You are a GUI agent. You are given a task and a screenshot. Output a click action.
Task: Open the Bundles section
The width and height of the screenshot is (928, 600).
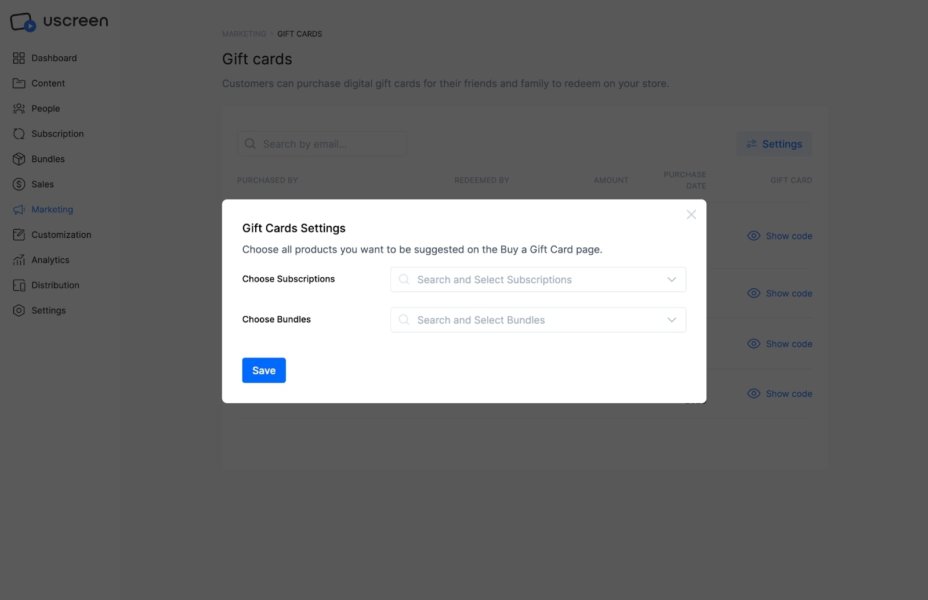[x=45, y=158]
